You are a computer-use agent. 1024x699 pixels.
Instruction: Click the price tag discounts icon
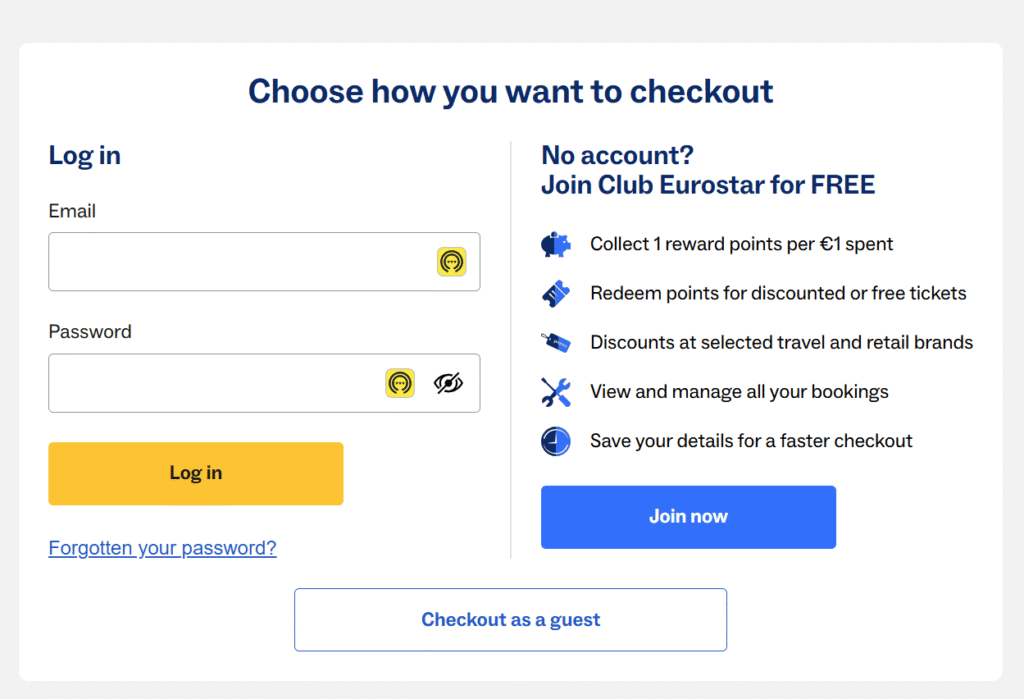tap(556, 342)
